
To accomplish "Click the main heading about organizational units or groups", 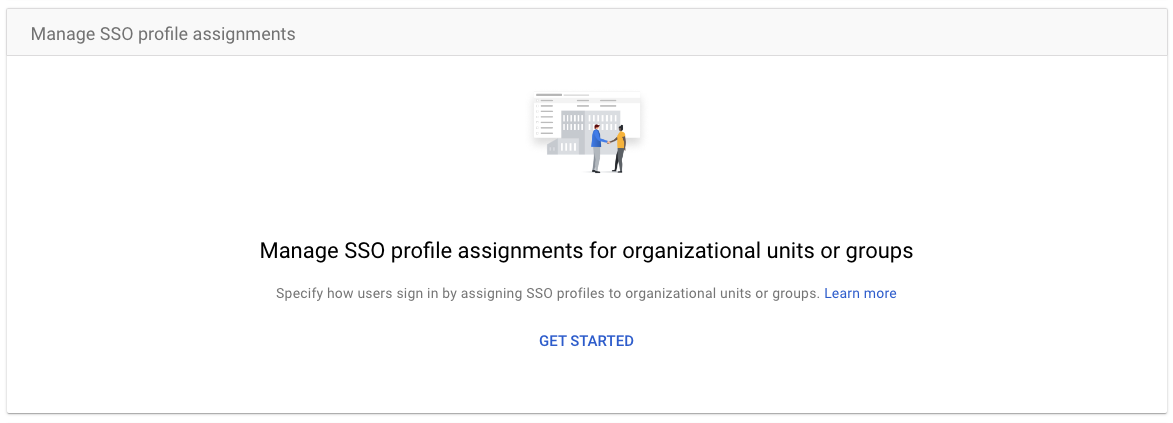I will point(586,250).
